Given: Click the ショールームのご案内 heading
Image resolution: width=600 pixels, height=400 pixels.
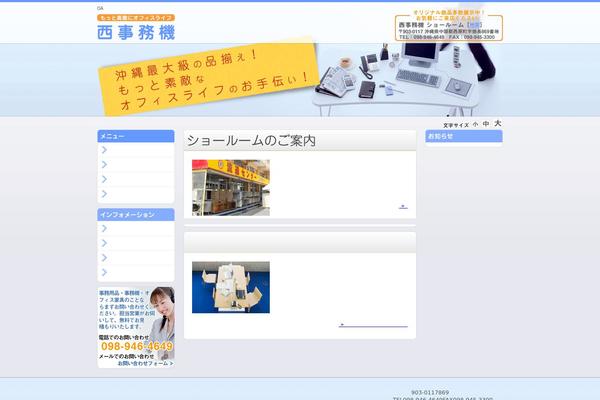Looking at the screenshot, I should point(251,141).
